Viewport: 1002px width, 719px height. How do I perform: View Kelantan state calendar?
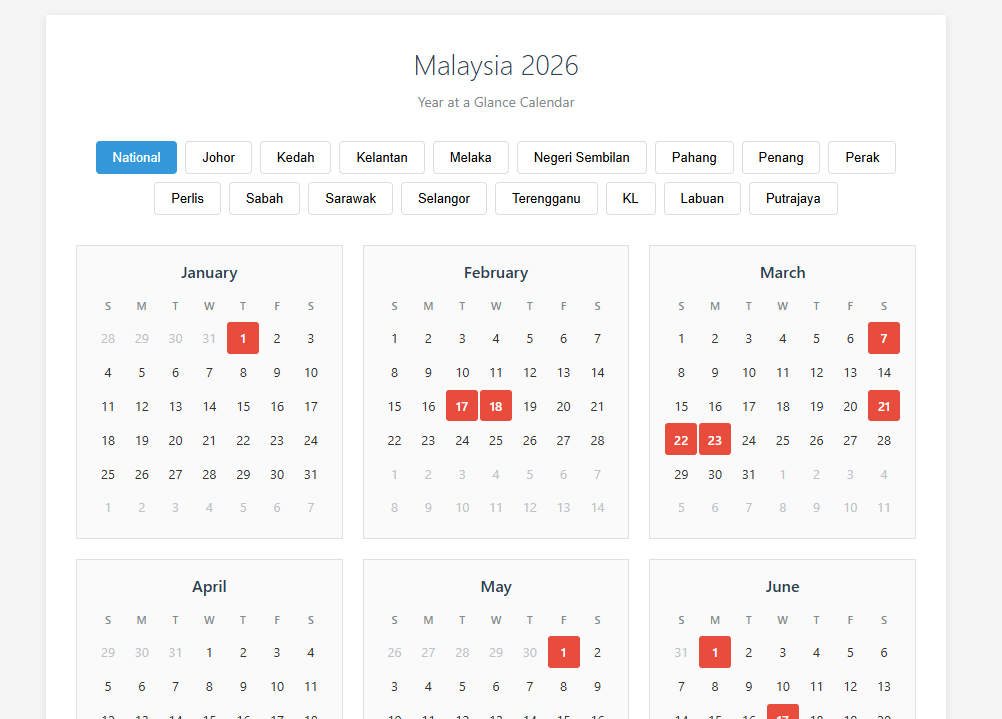coord(381,157)
